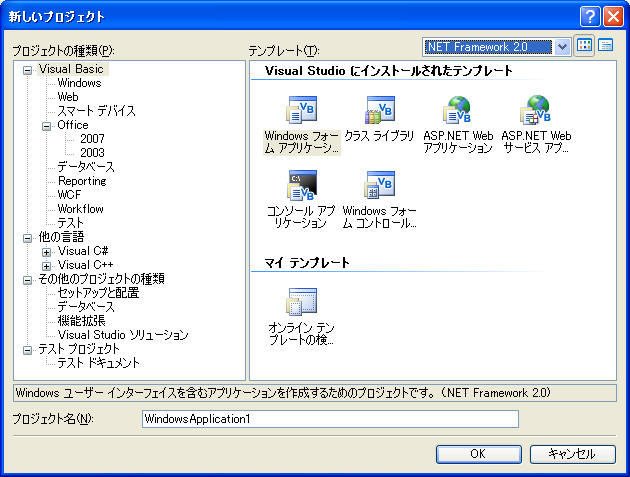
Task: Close the 新しいプロジェクト dialog
Action: pos(613,16)
